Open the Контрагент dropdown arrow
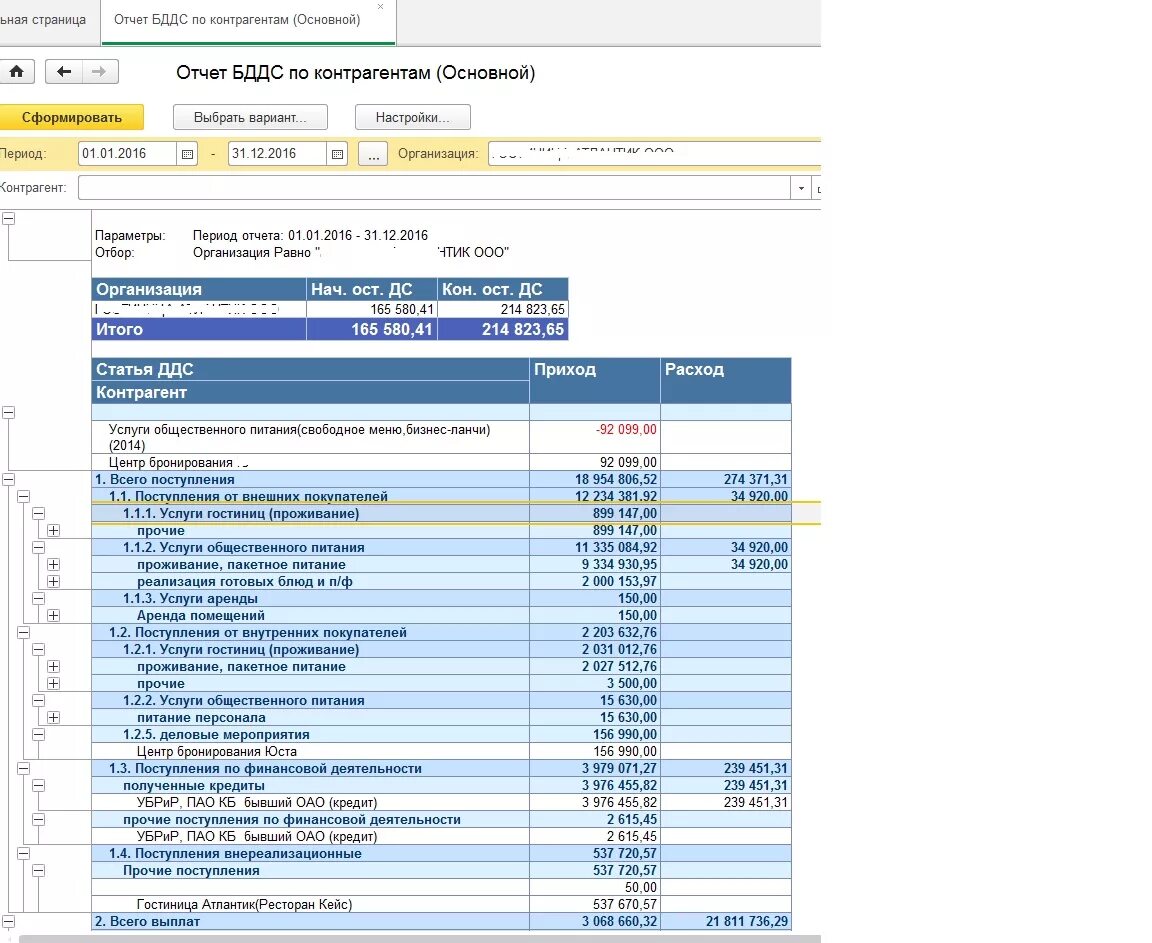This screenshot has height=943, width=1152. (801, 188)
